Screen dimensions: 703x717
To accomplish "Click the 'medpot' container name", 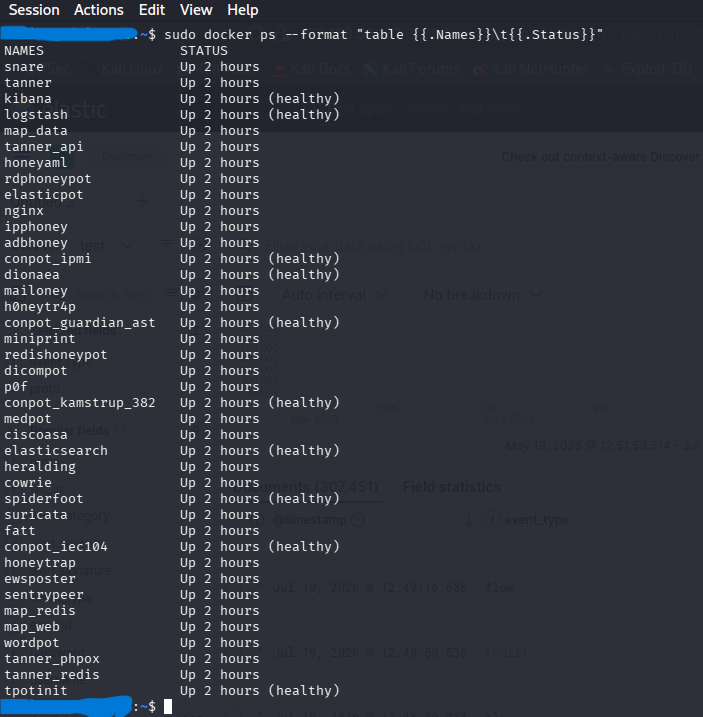I will (x=28, y=419).
